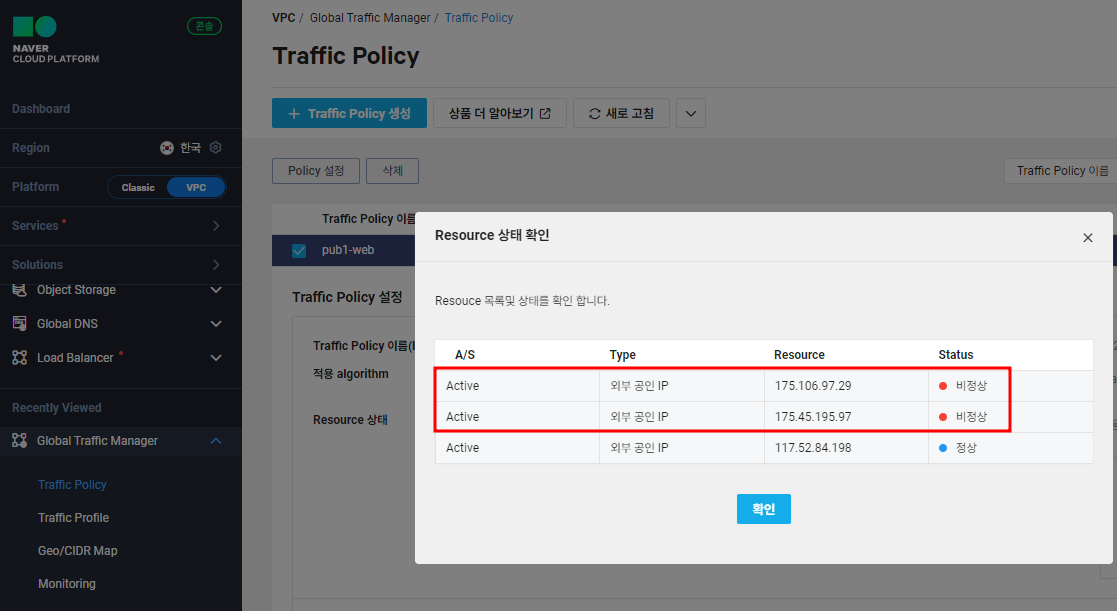Click the 콘솔 badge at top left

[204, 26]
